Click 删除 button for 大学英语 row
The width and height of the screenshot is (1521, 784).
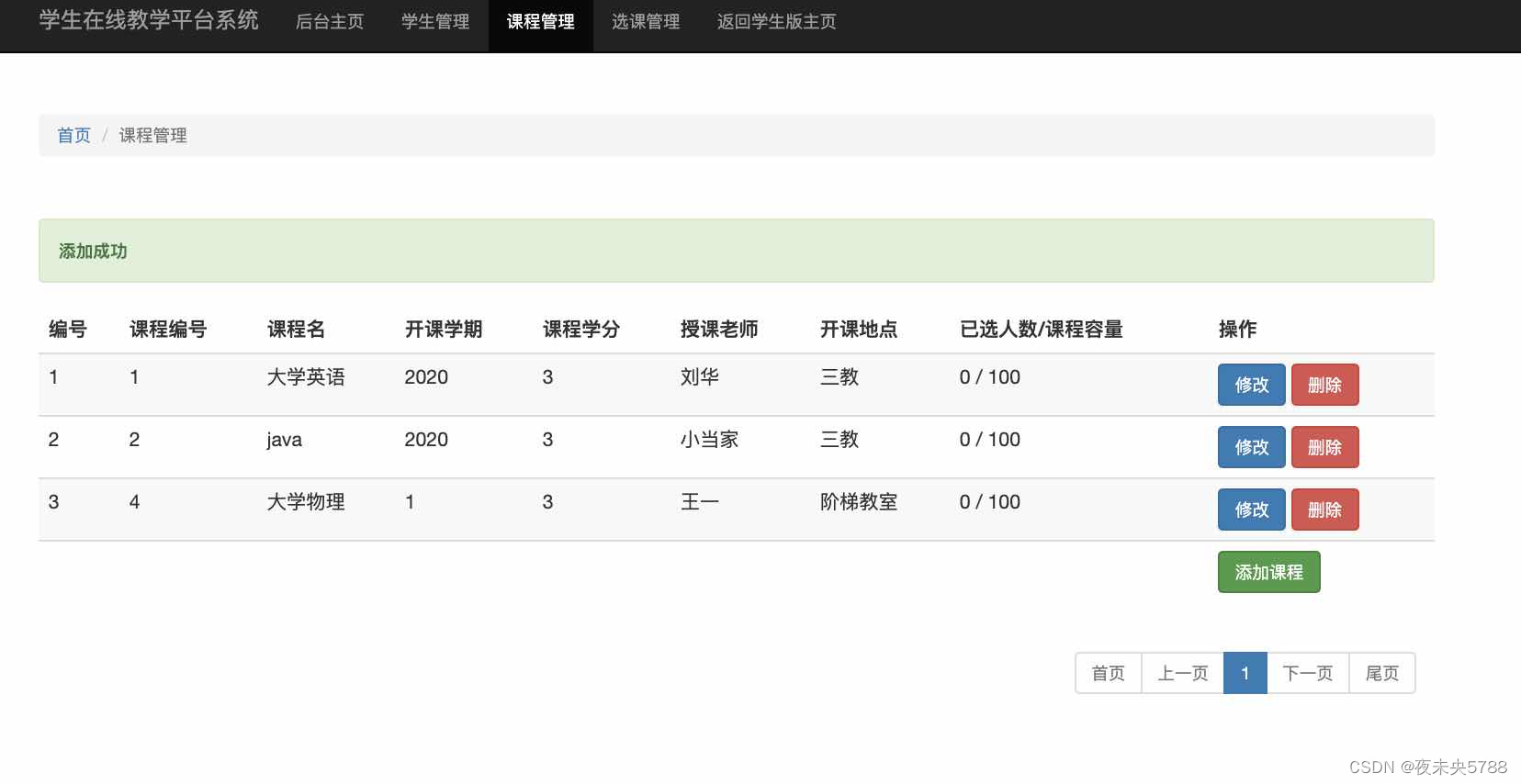[1325, 385]
